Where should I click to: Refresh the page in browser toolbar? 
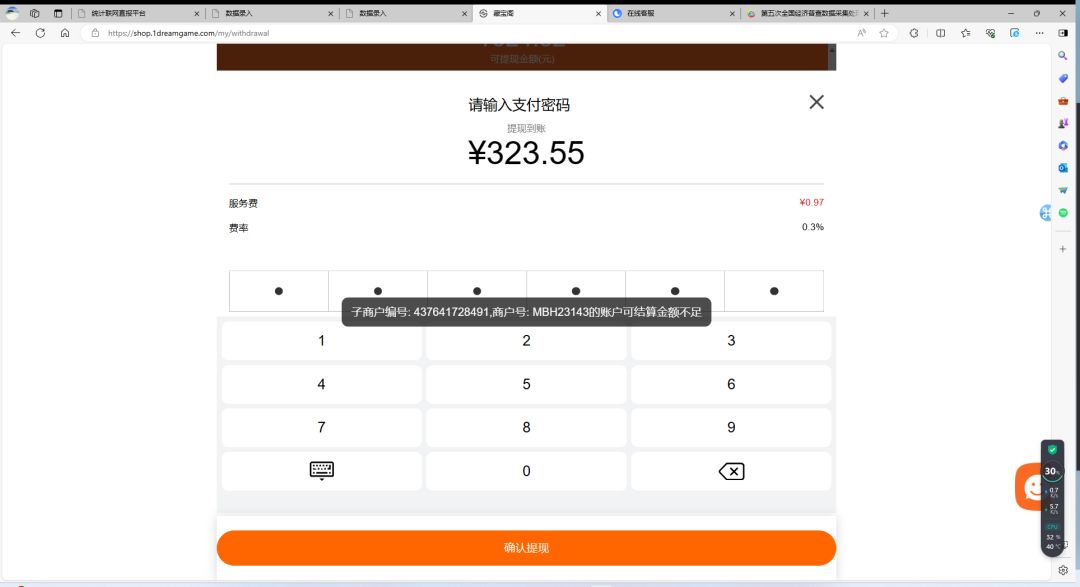40,33
